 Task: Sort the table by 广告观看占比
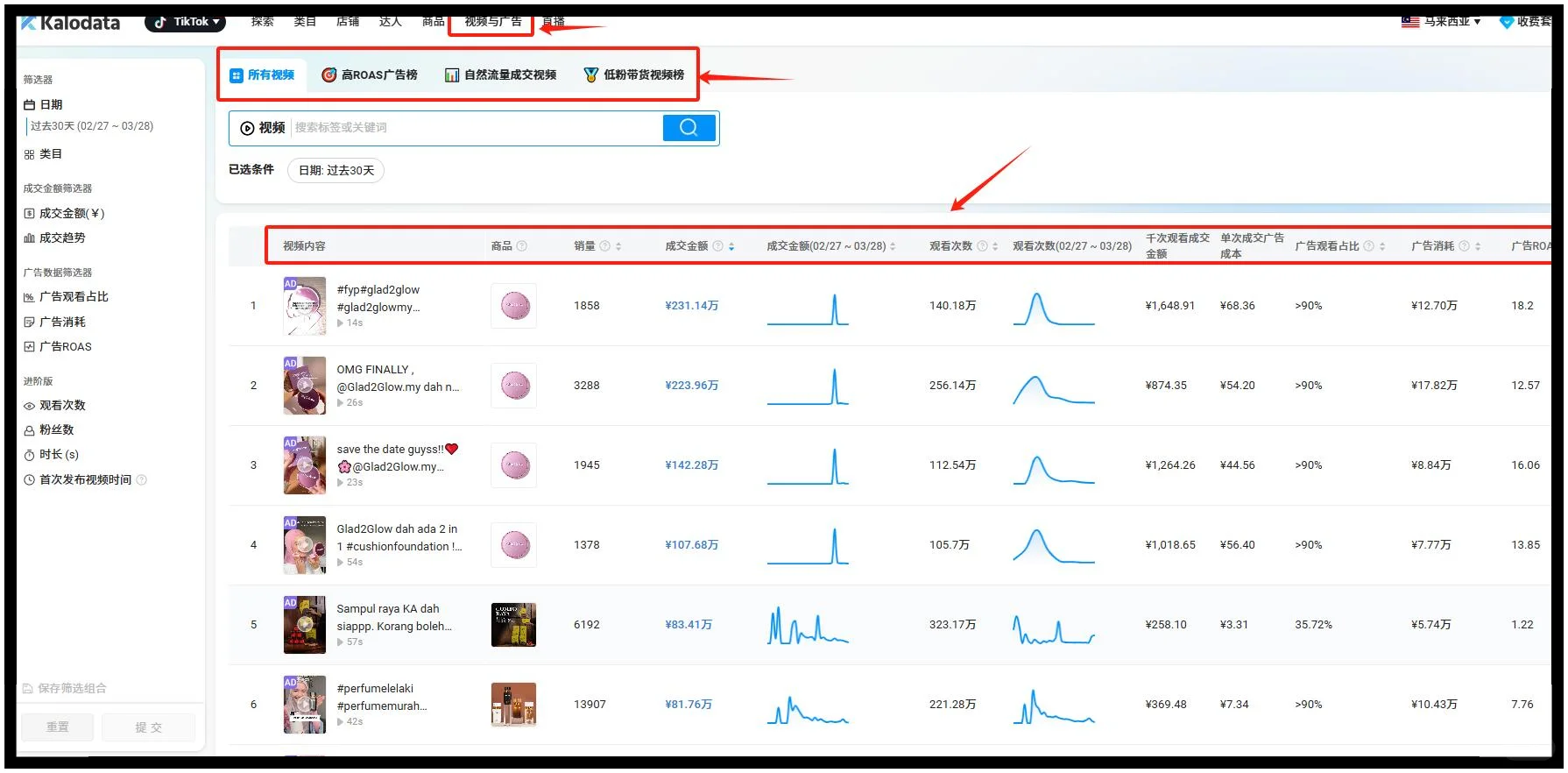pyautogui.click(x=1382, y=246)
